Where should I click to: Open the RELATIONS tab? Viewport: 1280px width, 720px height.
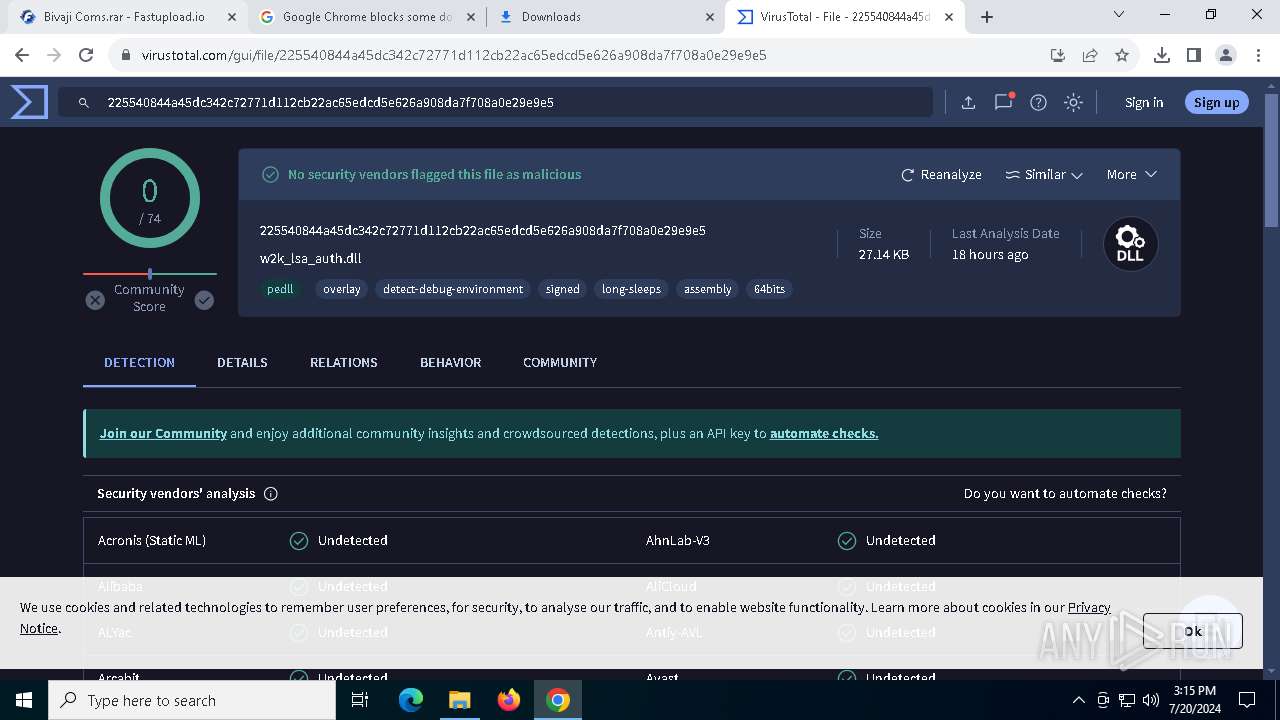pyautogui.click(x=343, y=362)
